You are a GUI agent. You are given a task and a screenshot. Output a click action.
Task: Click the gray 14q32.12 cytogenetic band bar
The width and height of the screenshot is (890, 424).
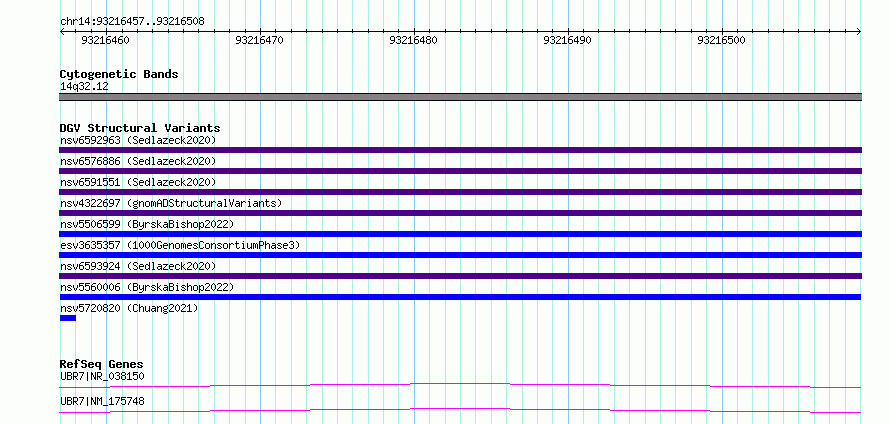[x=460, y=97]
